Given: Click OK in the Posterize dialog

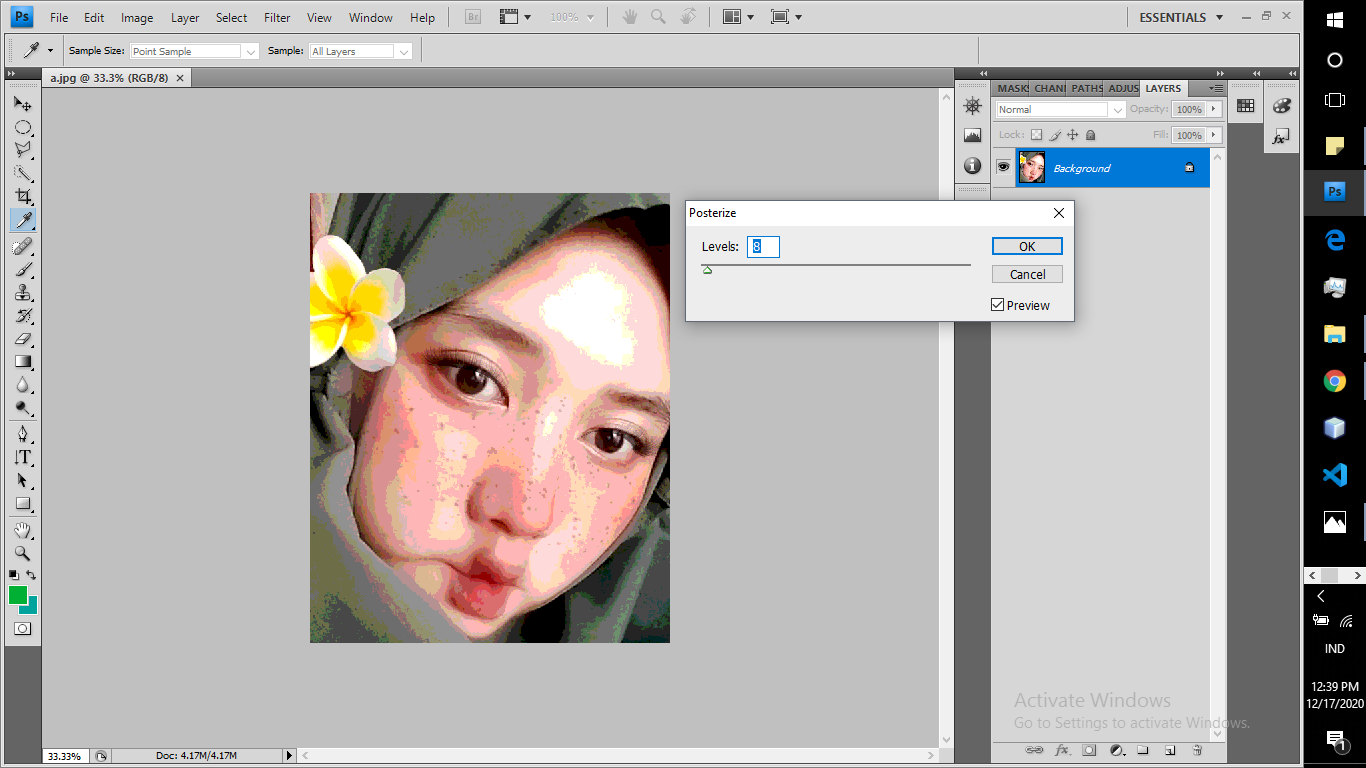Looking at the screenshot, I should (x=1027, y=246).
